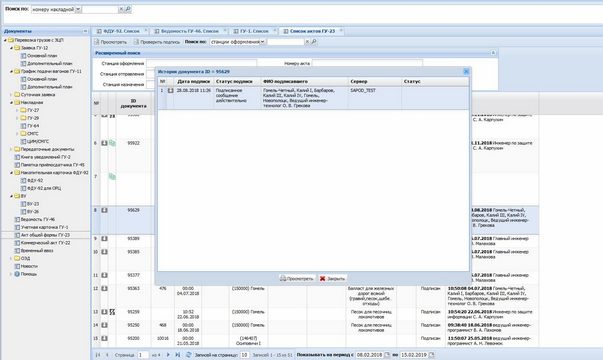The image size is (603, 360).
Task: Open the номеру накладной search-by dropdown
Action: coord(78,9)
